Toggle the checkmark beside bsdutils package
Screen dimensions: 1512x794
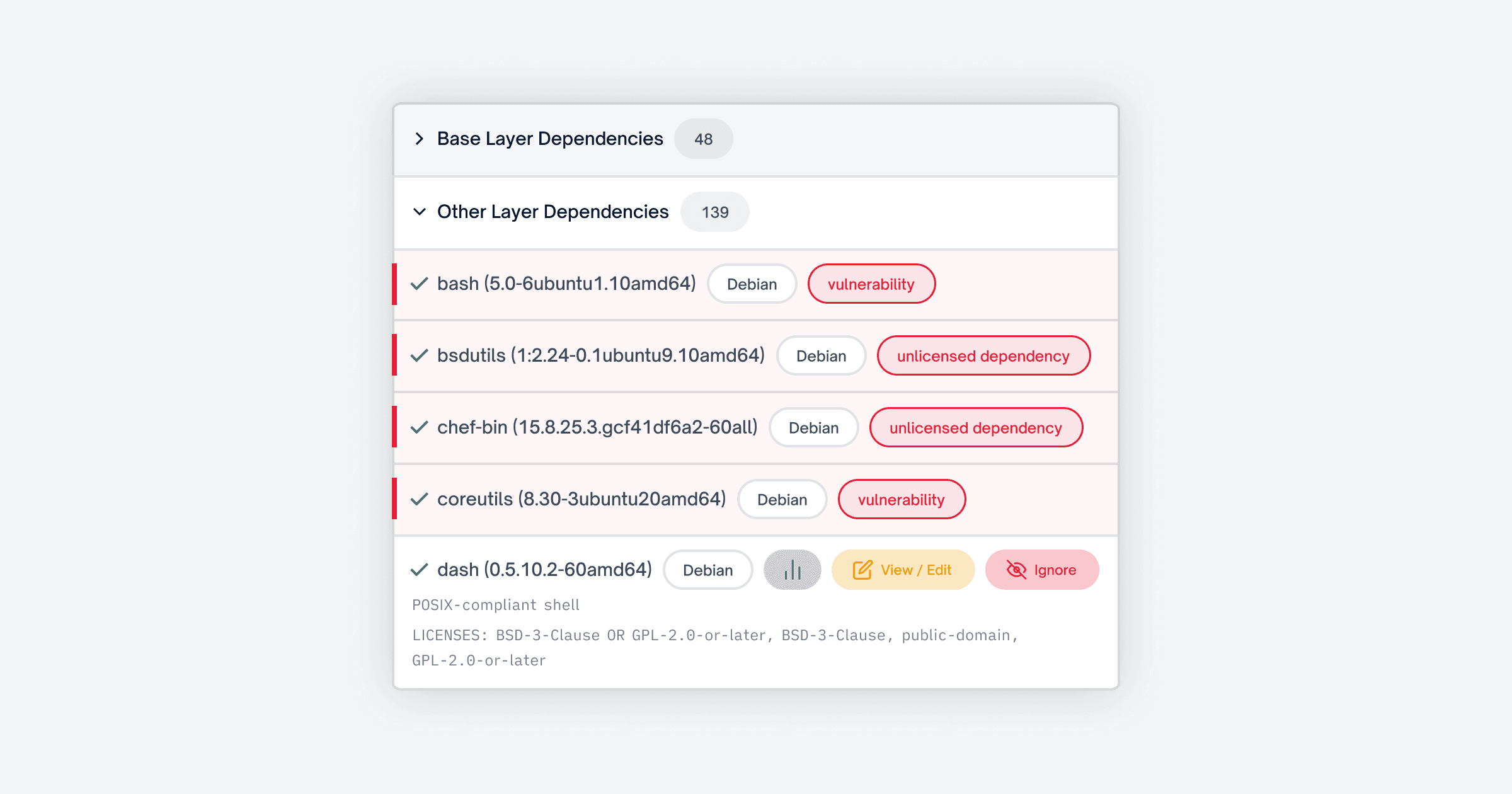click(x=420, y=356)
